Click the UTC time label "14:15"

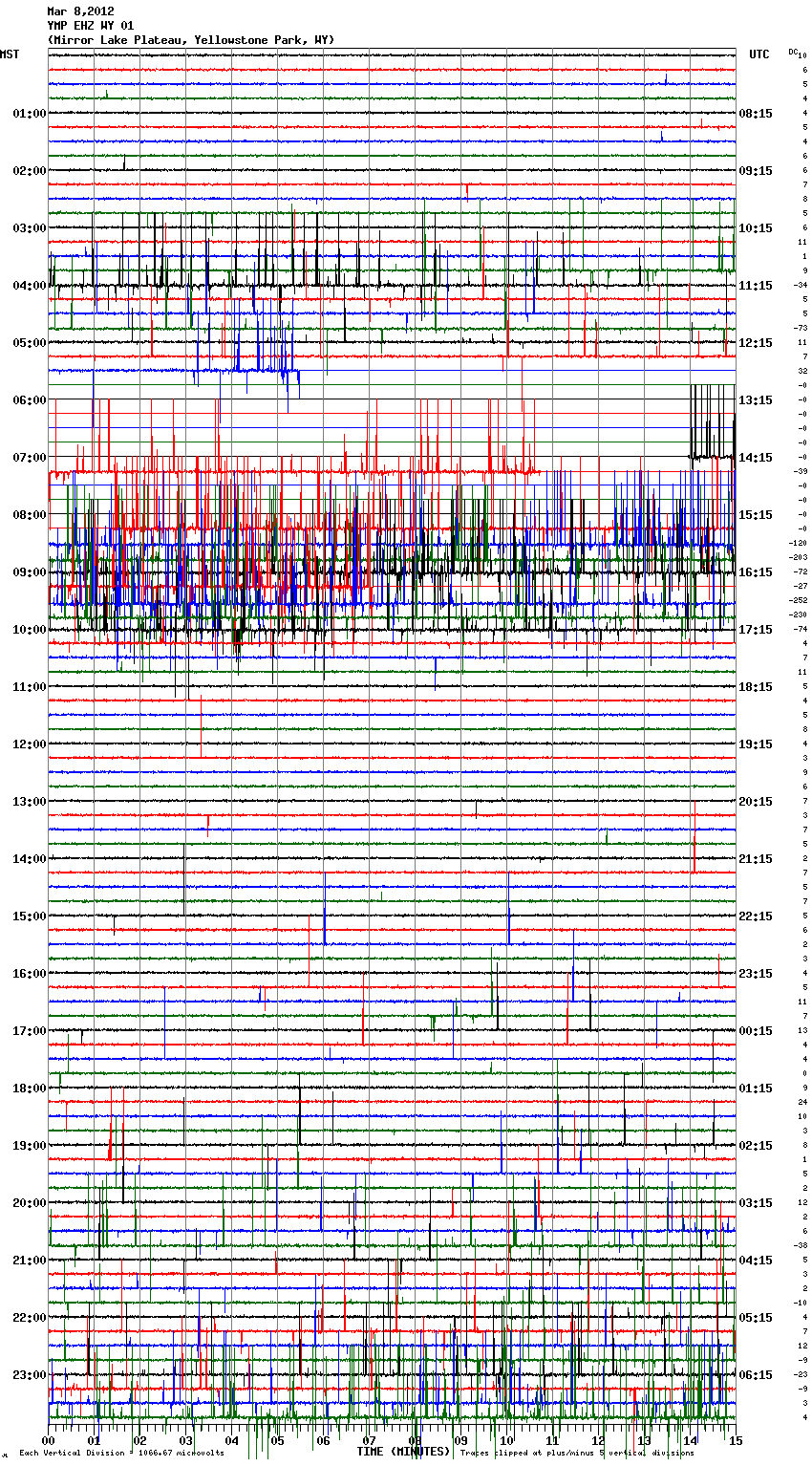pos(756,458)
